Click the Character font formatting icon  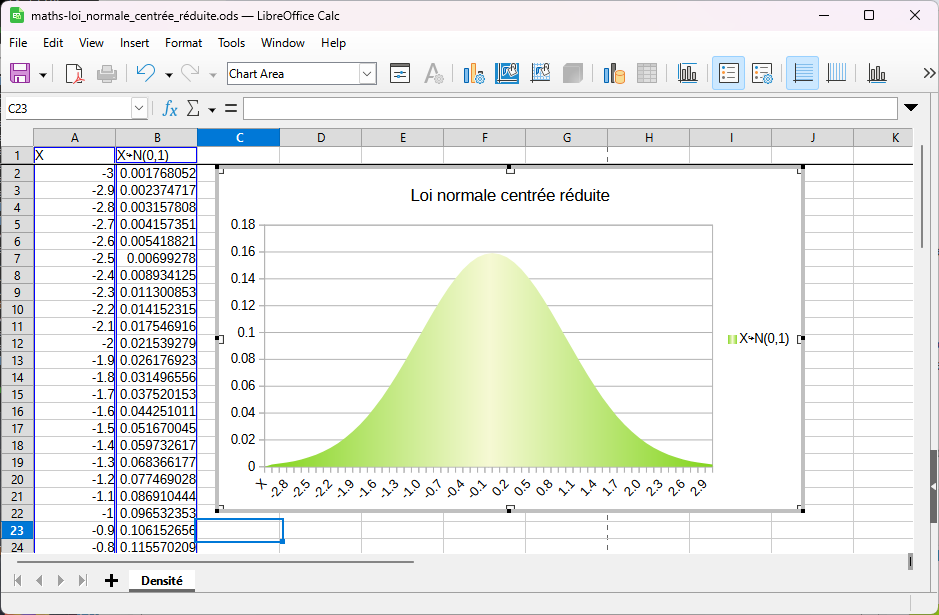433,74
